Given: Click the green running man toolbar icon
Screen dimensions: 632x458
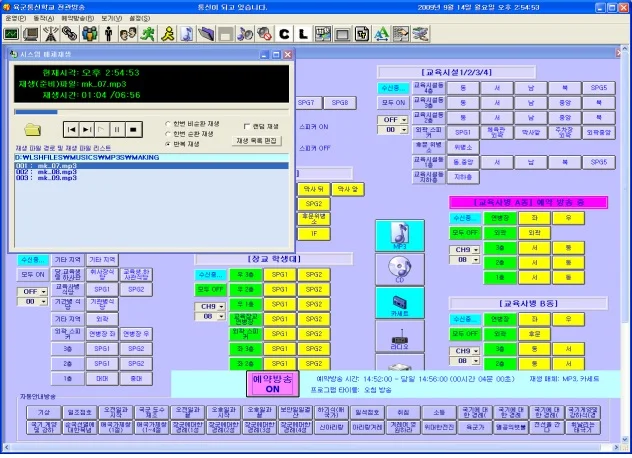Looking at the screenshot, I should (148, 34).
